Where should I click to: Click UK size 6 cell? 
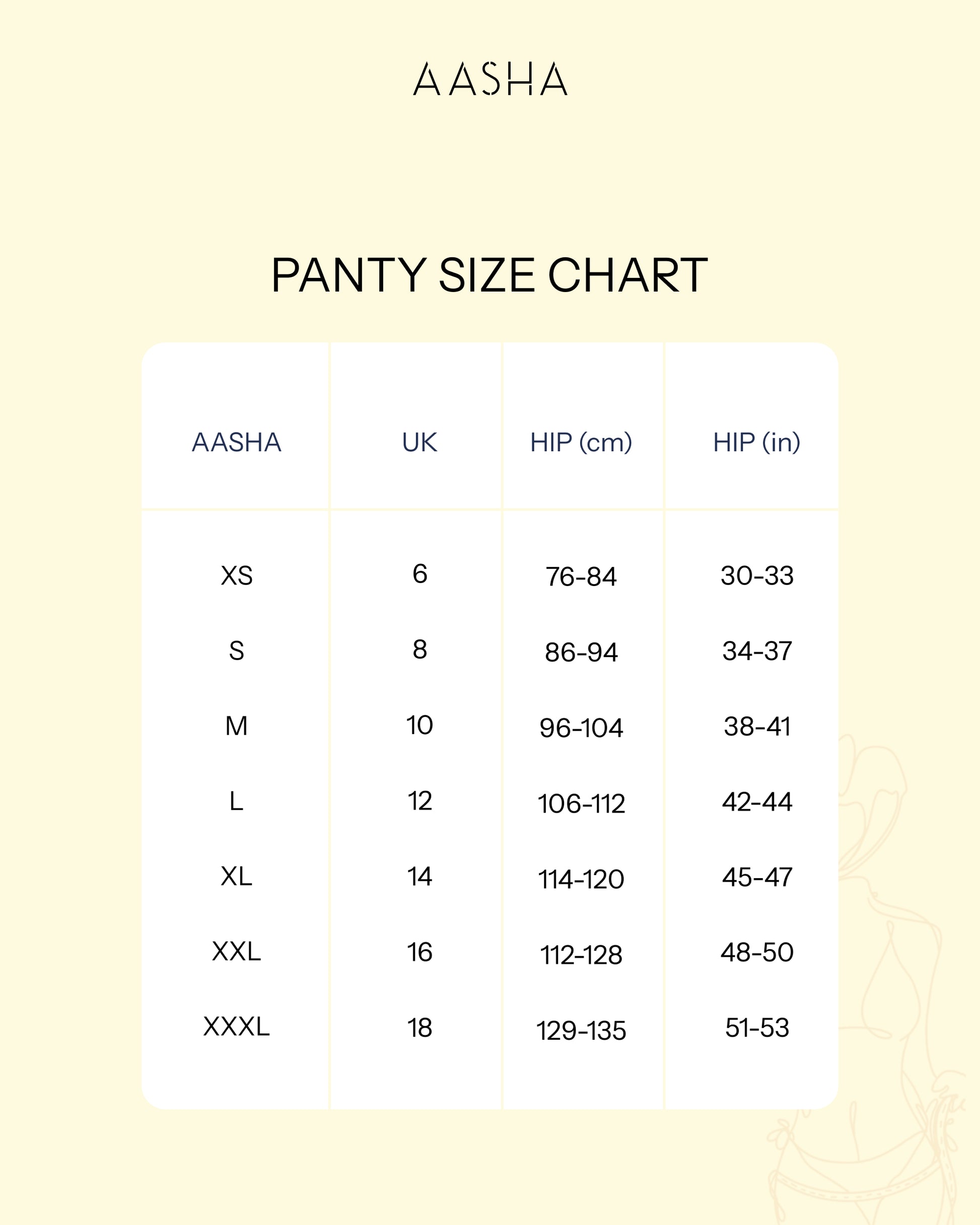(419, 574)
